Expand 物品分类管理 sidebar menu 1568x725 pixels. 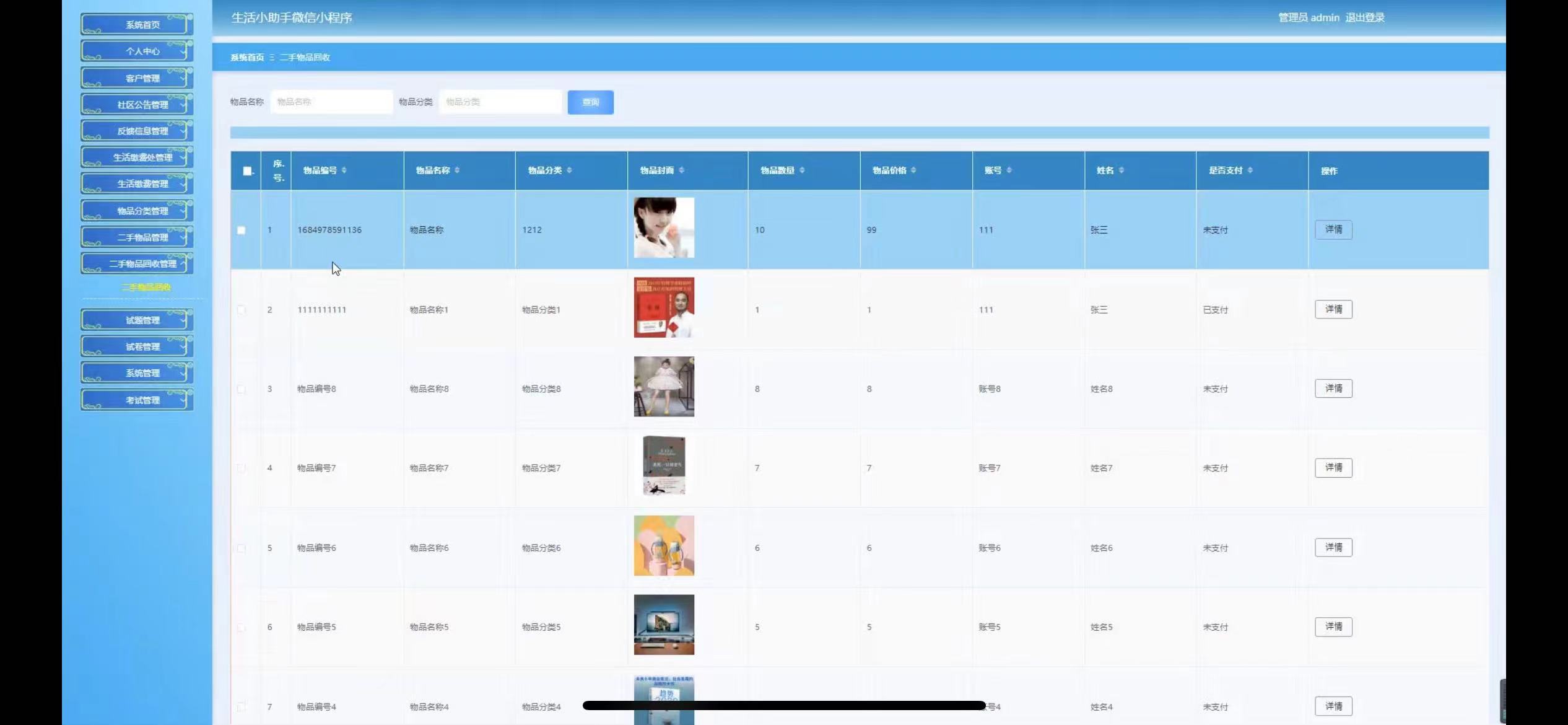pos(137,211)
